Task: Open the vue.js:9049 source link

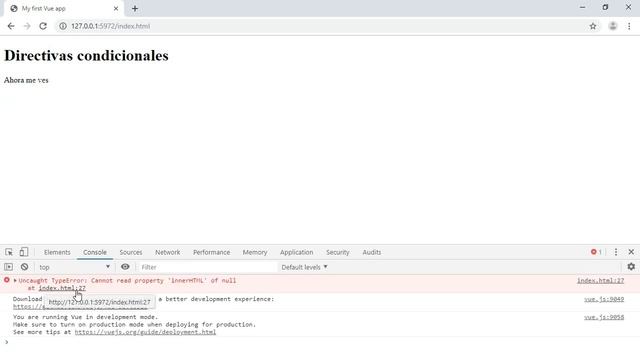Action: pyautogui.click(x=604, y=299)
